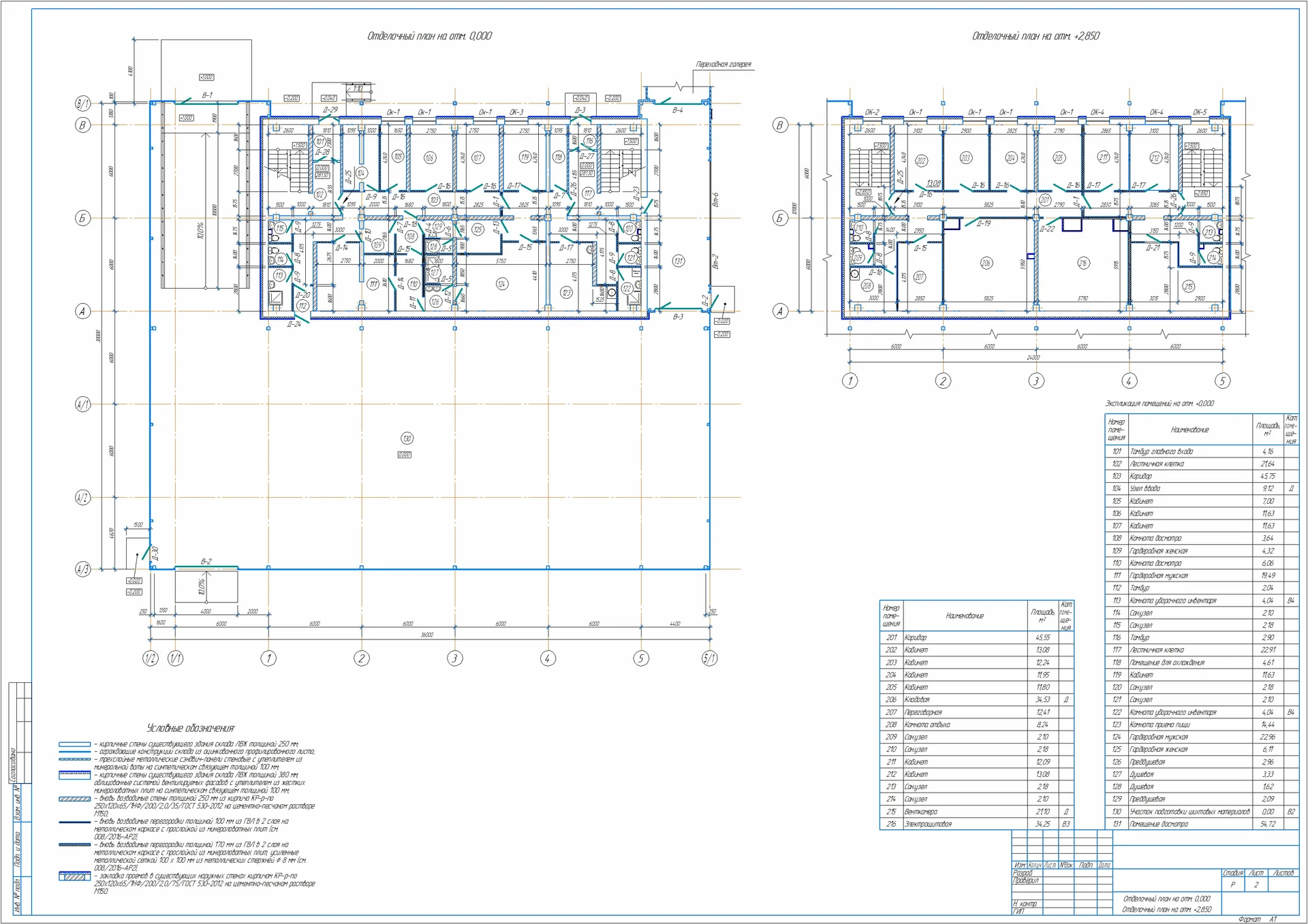Click the area value '34,53'
This screenshot has height=924, width=1308.
pyautogui.click(x=1042, y=700)
